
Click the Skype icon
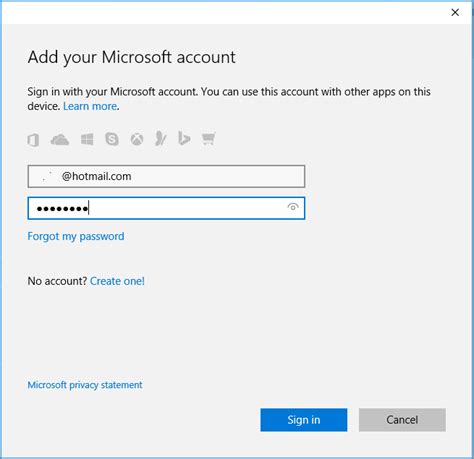pos(112,139)
